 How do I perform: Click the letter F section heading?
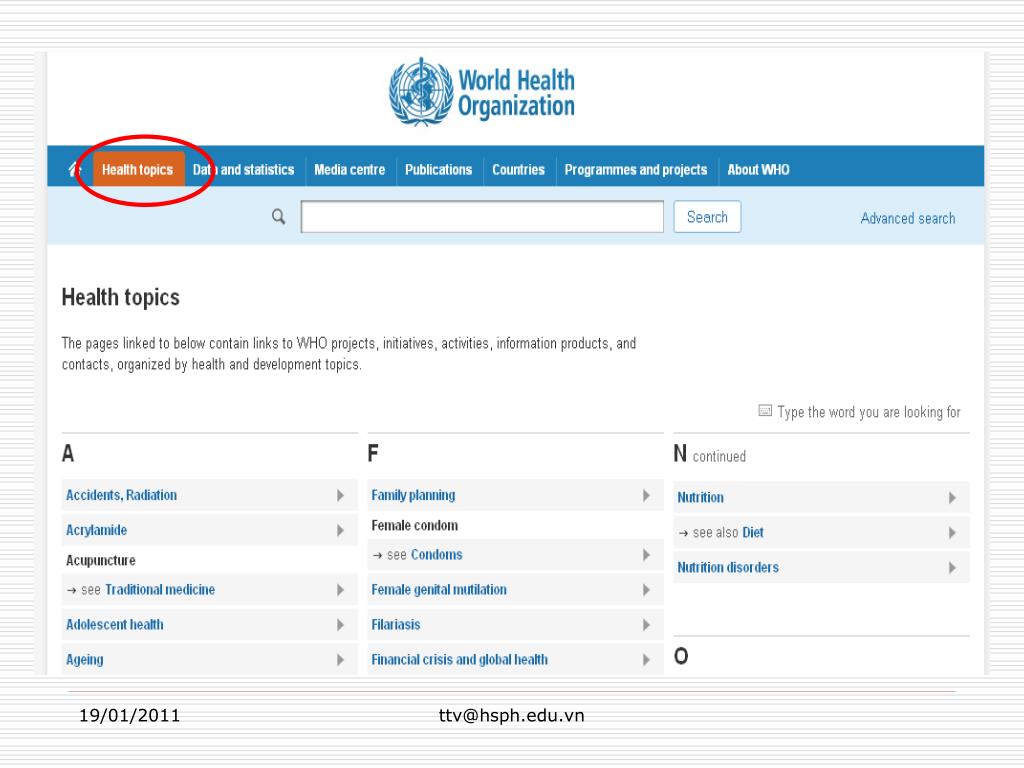(x=373, y=453)
